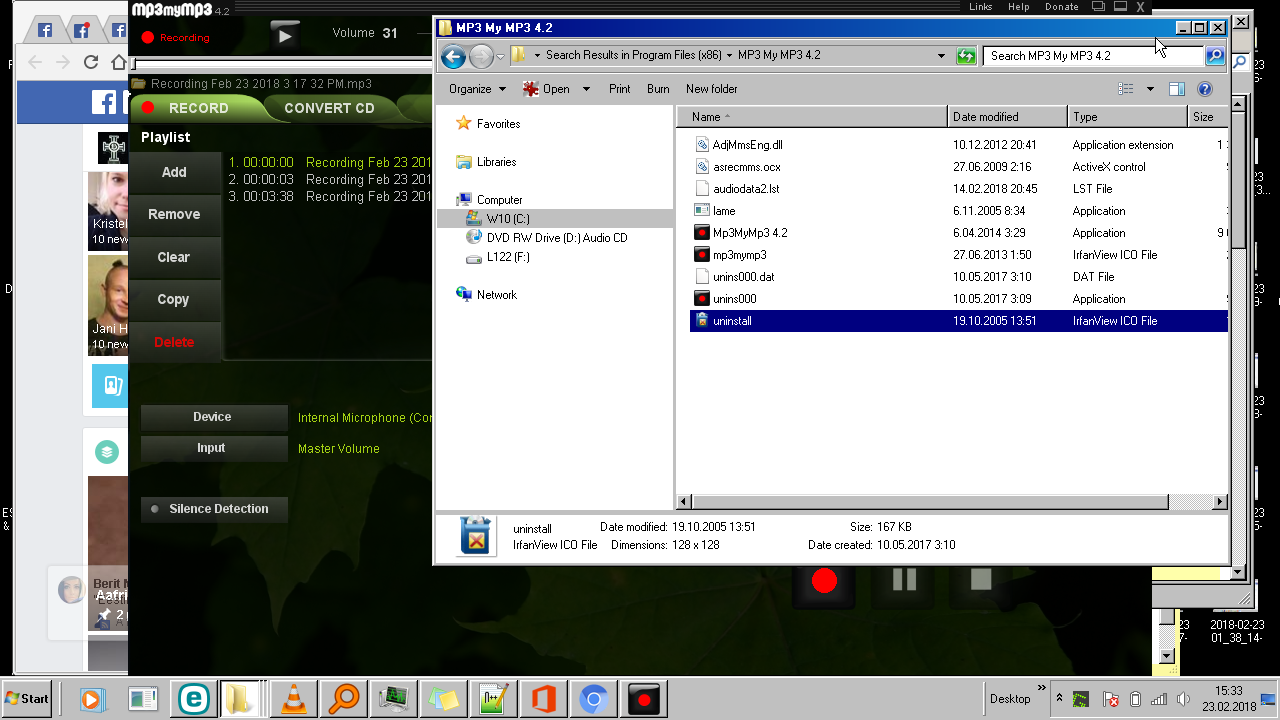Expand the Organize dropdown menu

pos(477,89)
